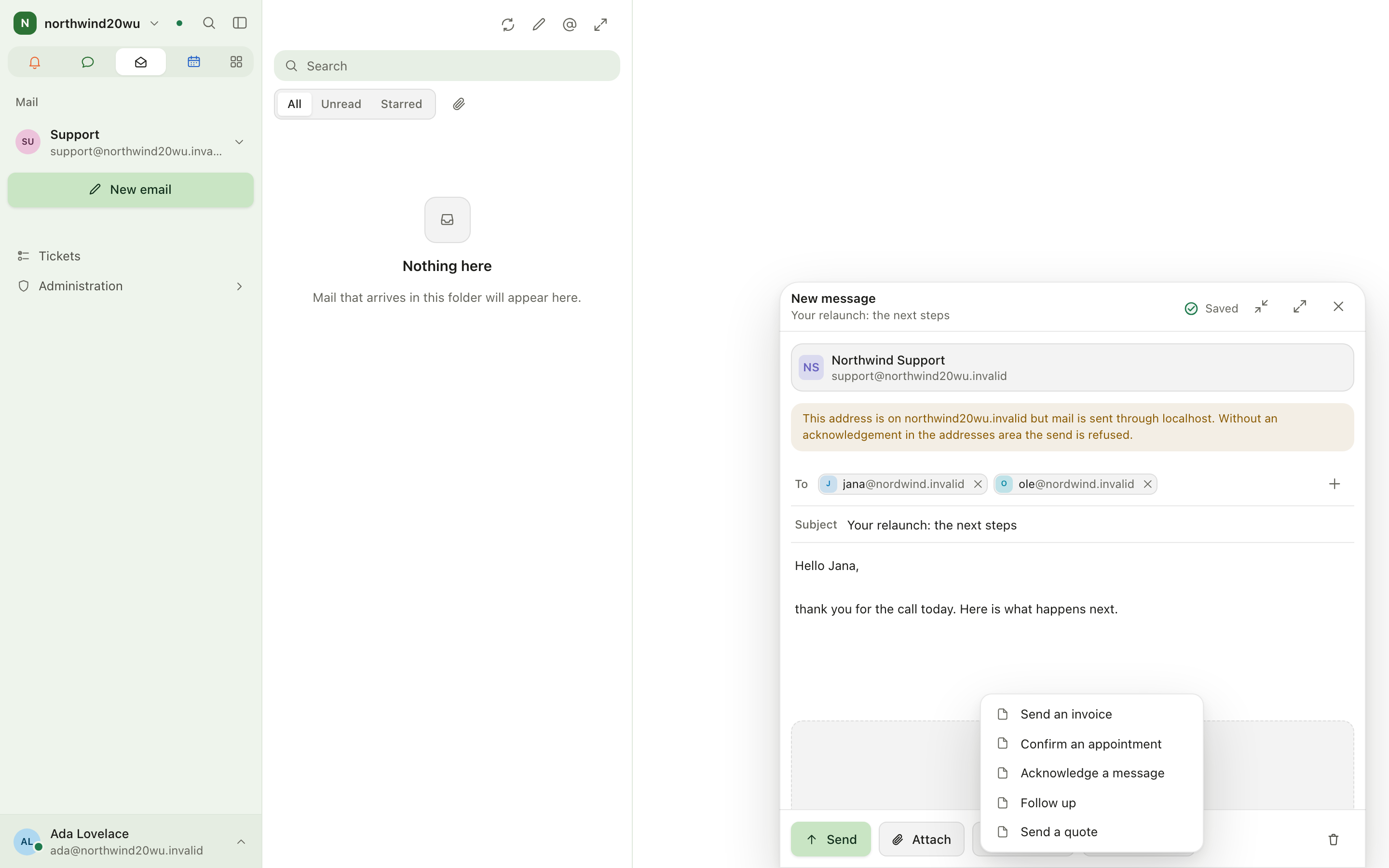
Task: Choose the Confirm an appointment template
Action: 1091,744
